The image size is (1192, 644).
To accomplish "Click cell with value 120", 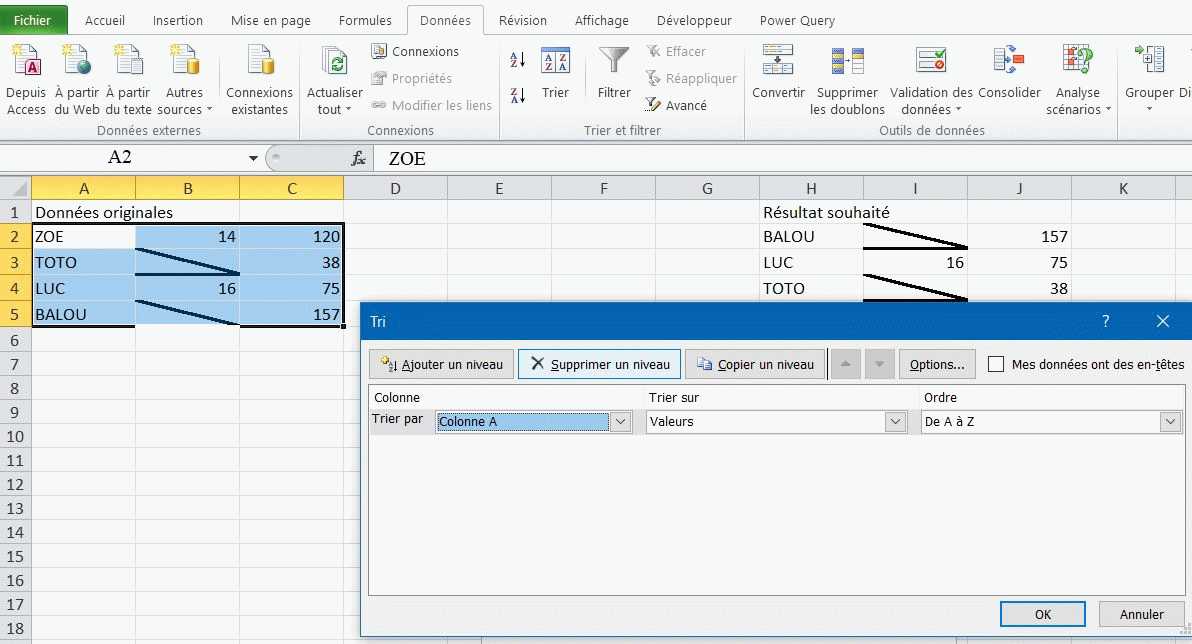I will coord(291,236).
